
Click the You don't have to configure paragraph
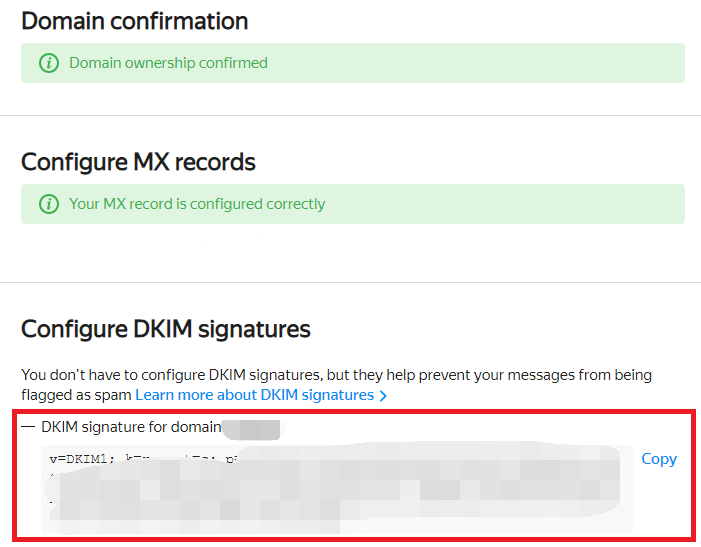tap(336, 375)
